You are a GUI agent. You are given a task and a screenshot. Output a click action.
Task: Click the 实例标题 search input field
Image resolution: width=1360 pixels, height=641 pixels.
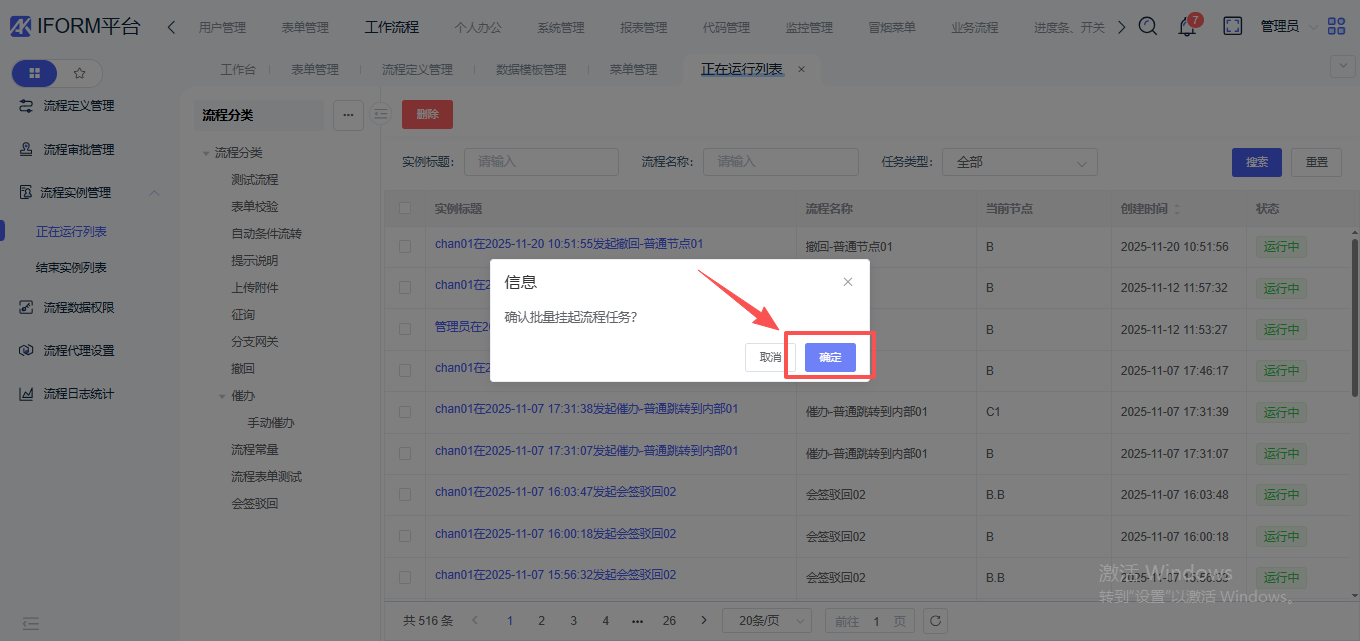coord(541,162)
